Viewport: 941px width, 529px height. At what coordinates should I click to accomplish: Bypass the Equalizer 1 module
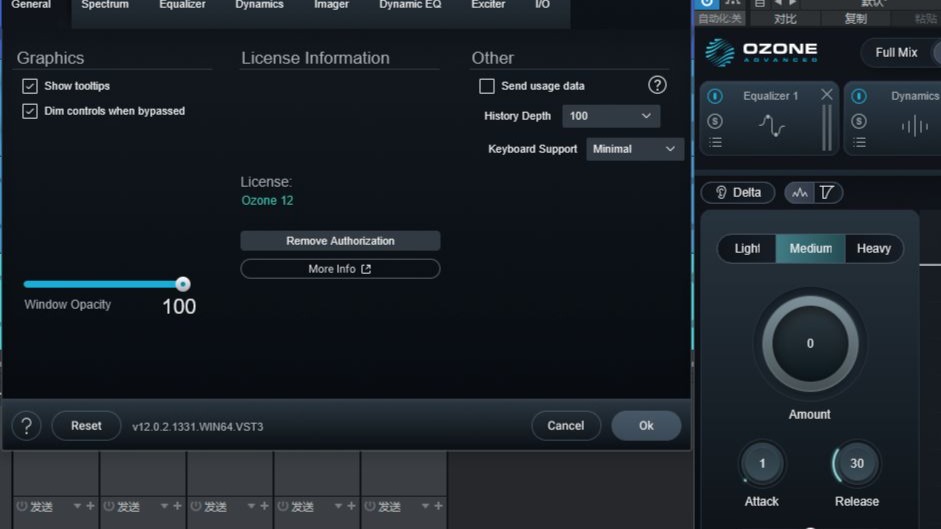715,96
